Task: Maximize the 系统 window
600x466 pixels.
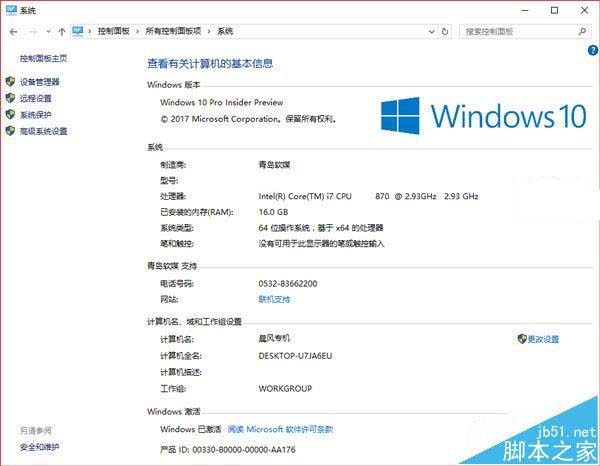Action: (x=554, y=10)
